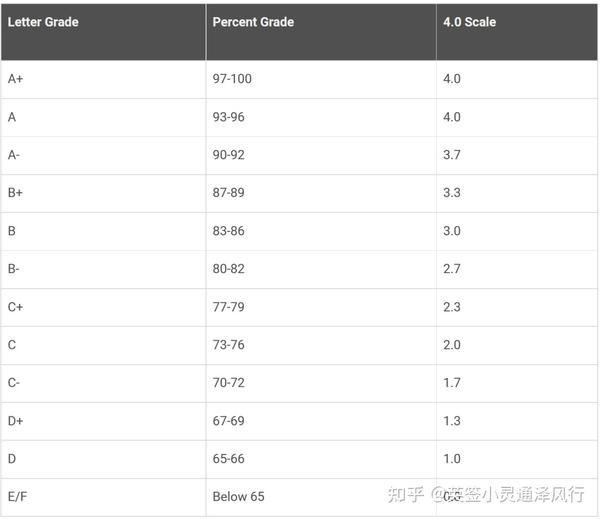Screen dimensions: 600x519
Task: Click the 4.0 Scale column header
Action: 469,22
